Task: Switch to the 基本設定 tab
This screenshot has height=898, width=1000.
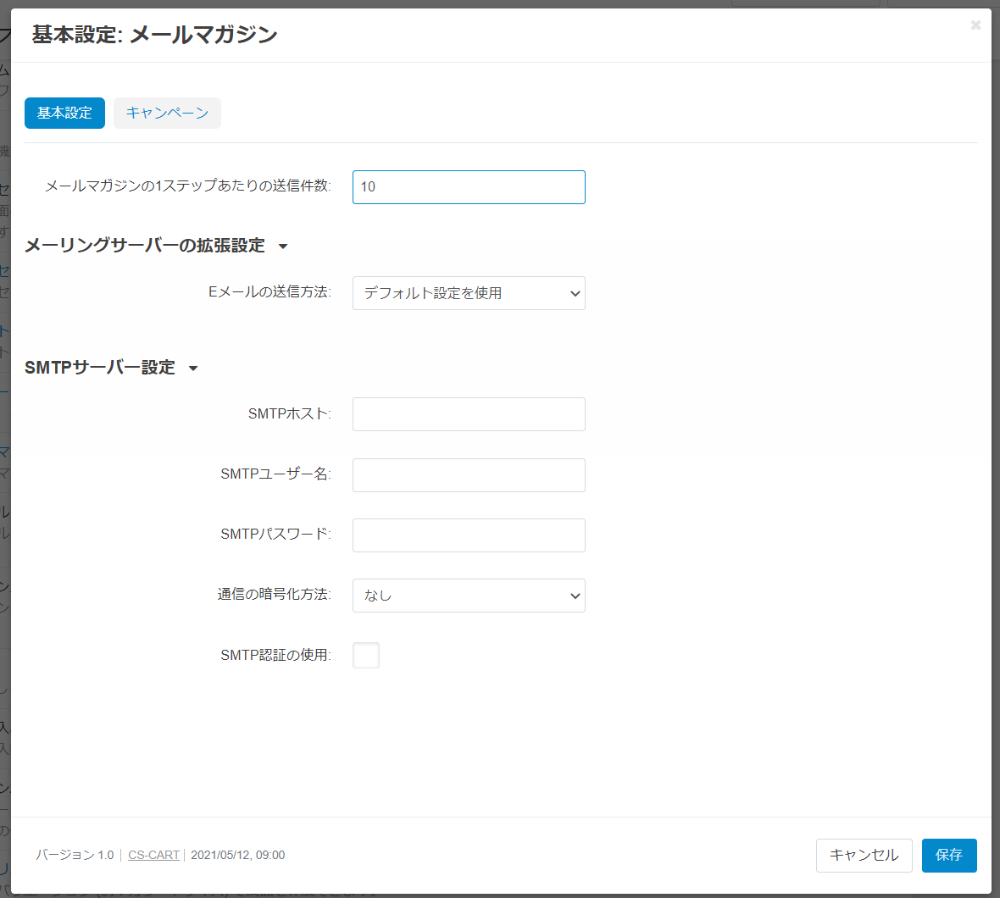Action: (x=64, y=113)
